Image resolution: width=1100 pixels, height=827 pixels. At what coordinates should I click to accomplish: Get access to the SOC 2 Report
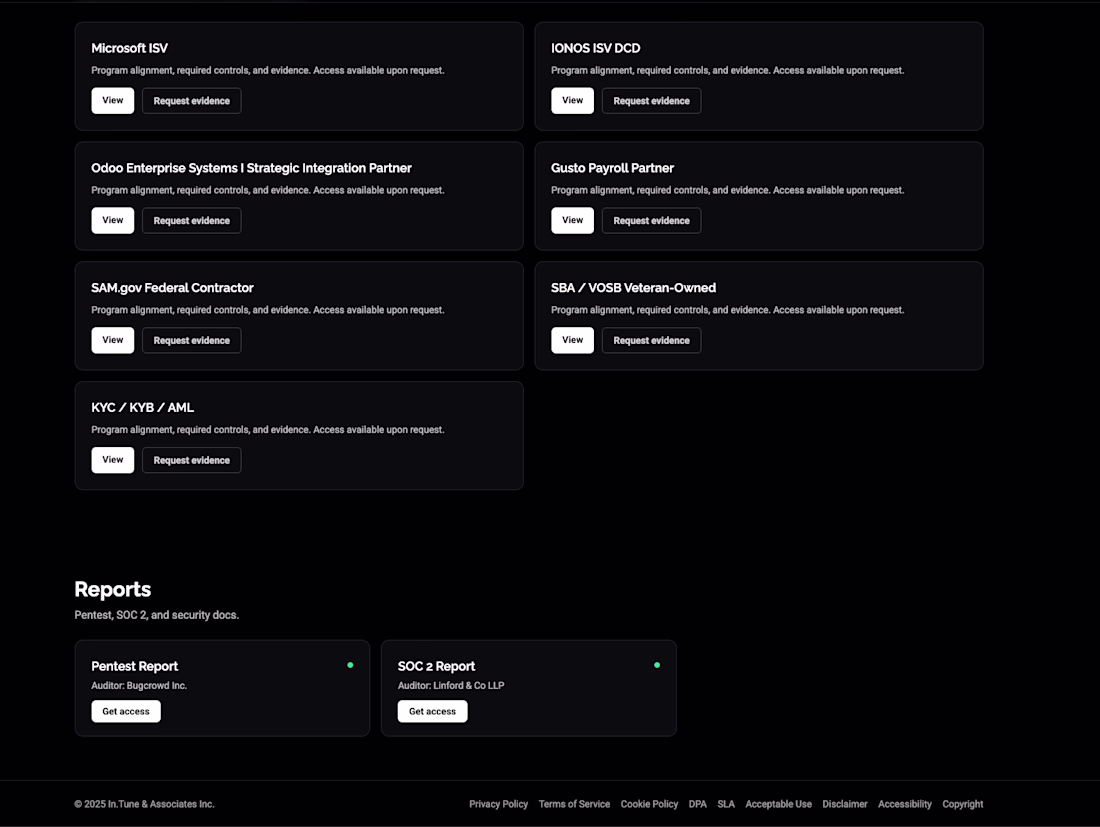click(x=433, y=712)
